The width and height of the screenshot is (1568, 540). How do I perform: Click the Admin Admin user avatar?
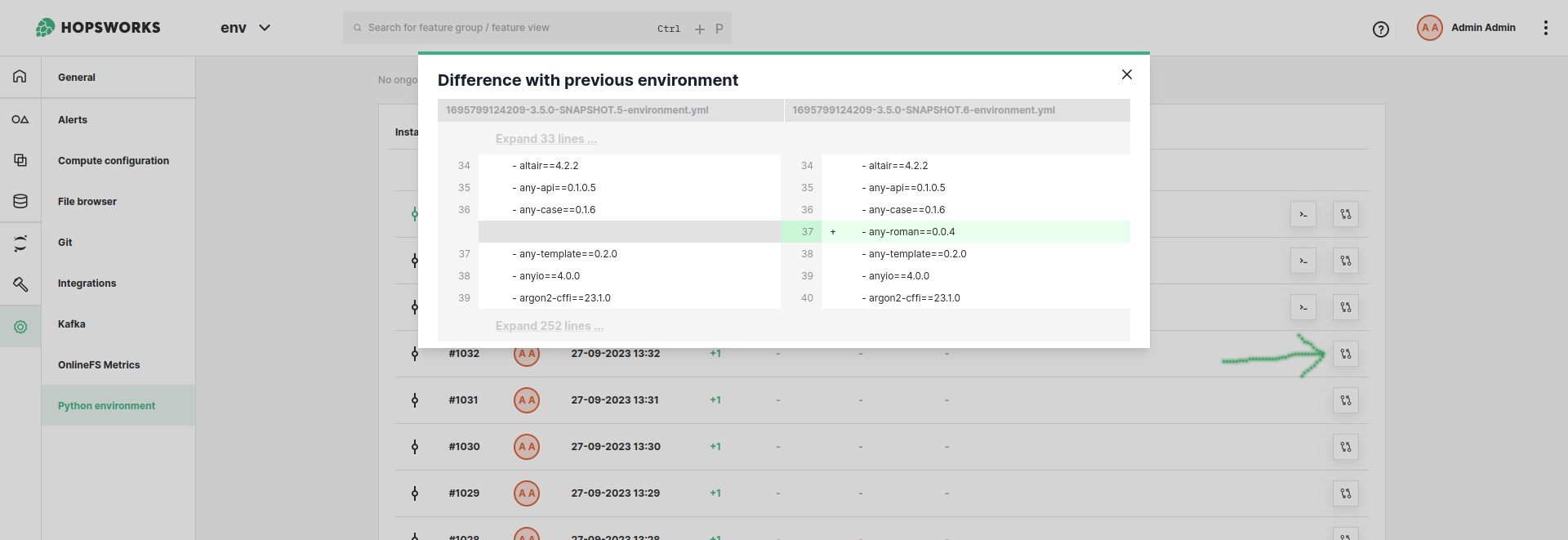point(1429,28)
